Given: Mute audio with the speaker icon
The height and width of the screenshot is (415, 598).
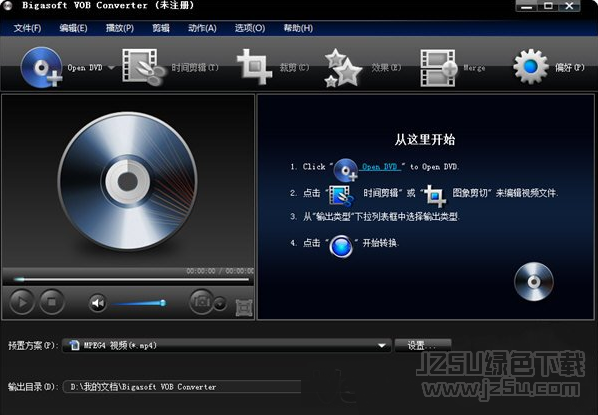Looking at the screenshot, I should pos(98,303).
